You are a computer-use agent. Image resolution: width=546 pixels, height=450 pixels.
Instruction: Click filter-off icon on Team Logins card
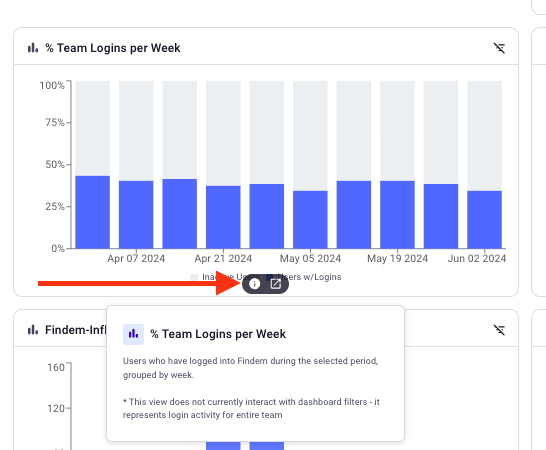499,48
